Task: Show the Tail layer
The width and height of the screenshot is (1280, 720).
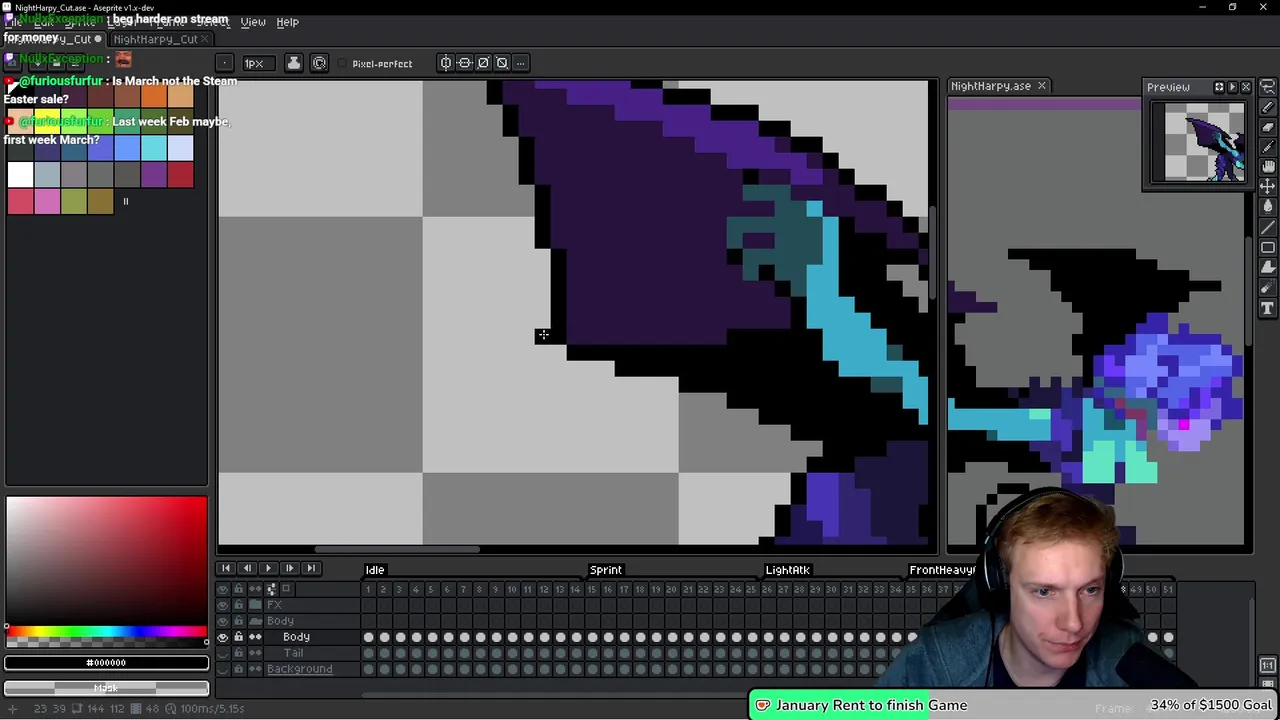Action: [223, 653]
